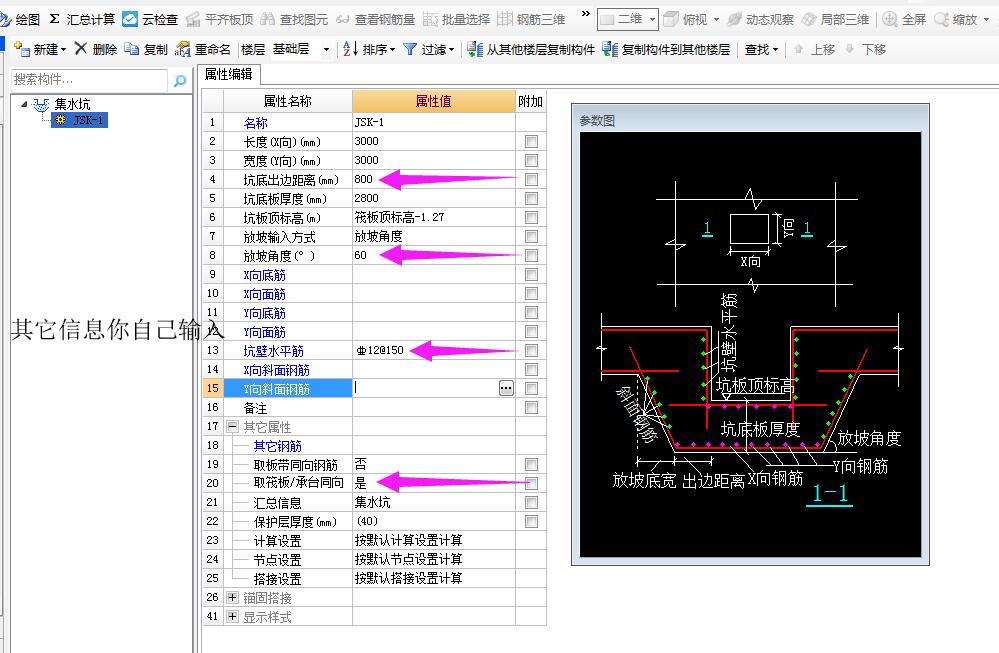Open the 局部三维 tool
The width and height of the screenshot is (999, 653).
tap(835, 20)
